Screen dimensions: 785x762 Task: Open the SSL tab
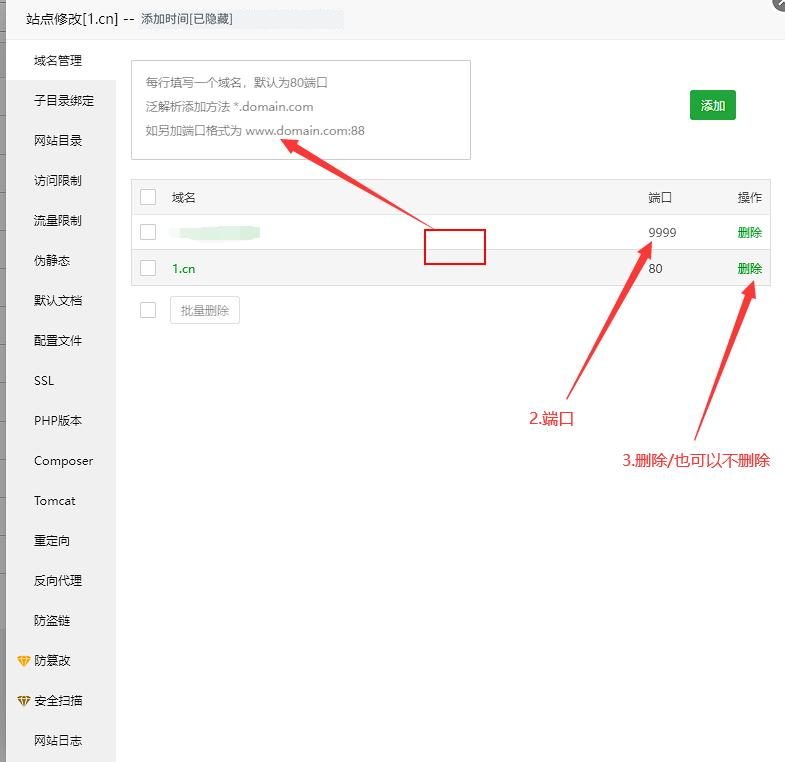[61, 381]
